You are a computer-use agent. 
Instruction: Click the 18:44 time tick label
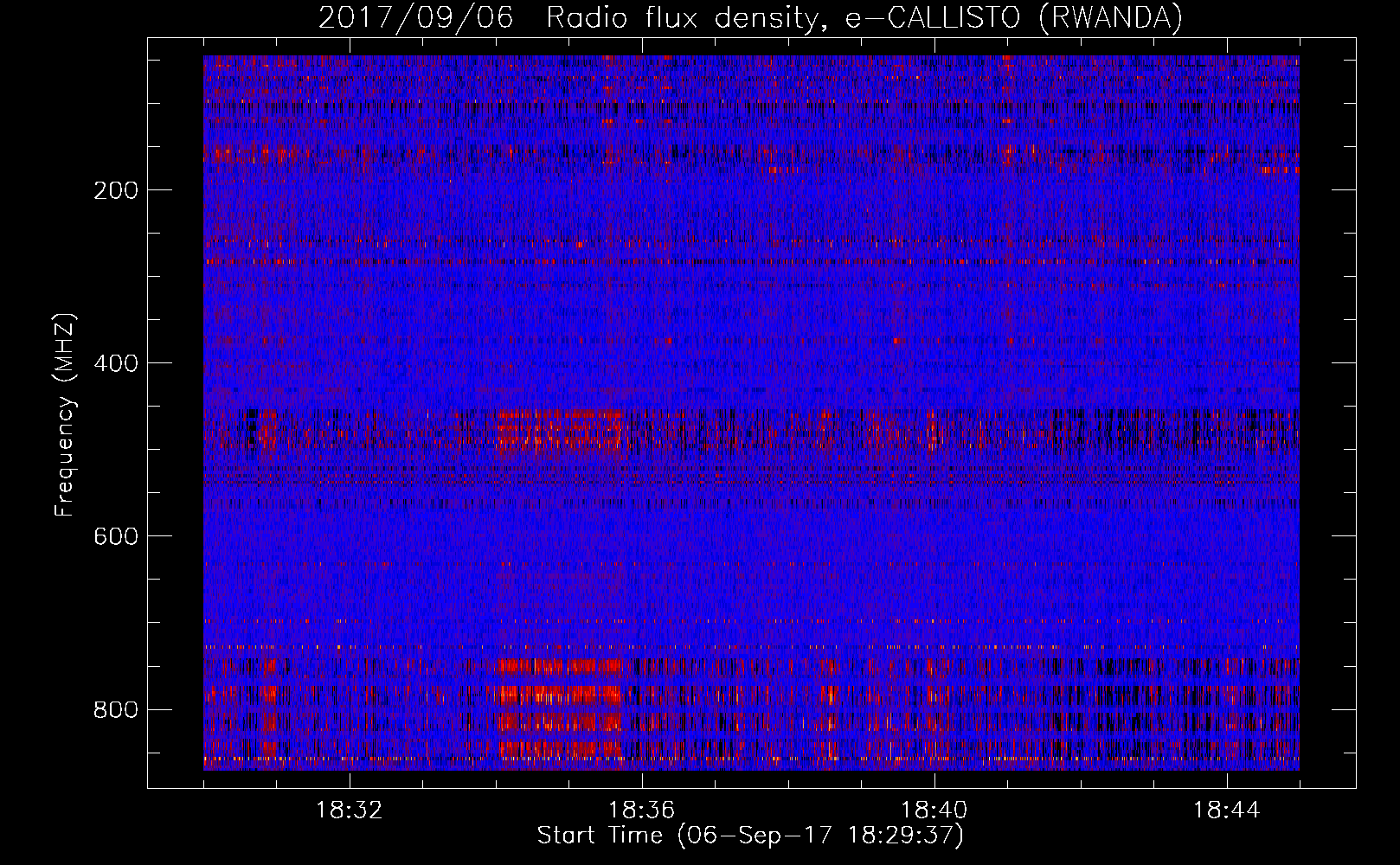[1227, 811]
